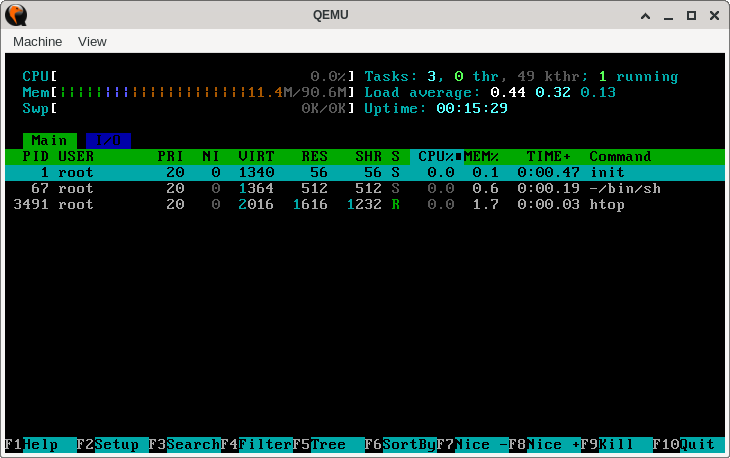Click F9 Kill in the function bar
Viewport: 730px width, 458px height.
pyautogui.click(x=616, y=445)
